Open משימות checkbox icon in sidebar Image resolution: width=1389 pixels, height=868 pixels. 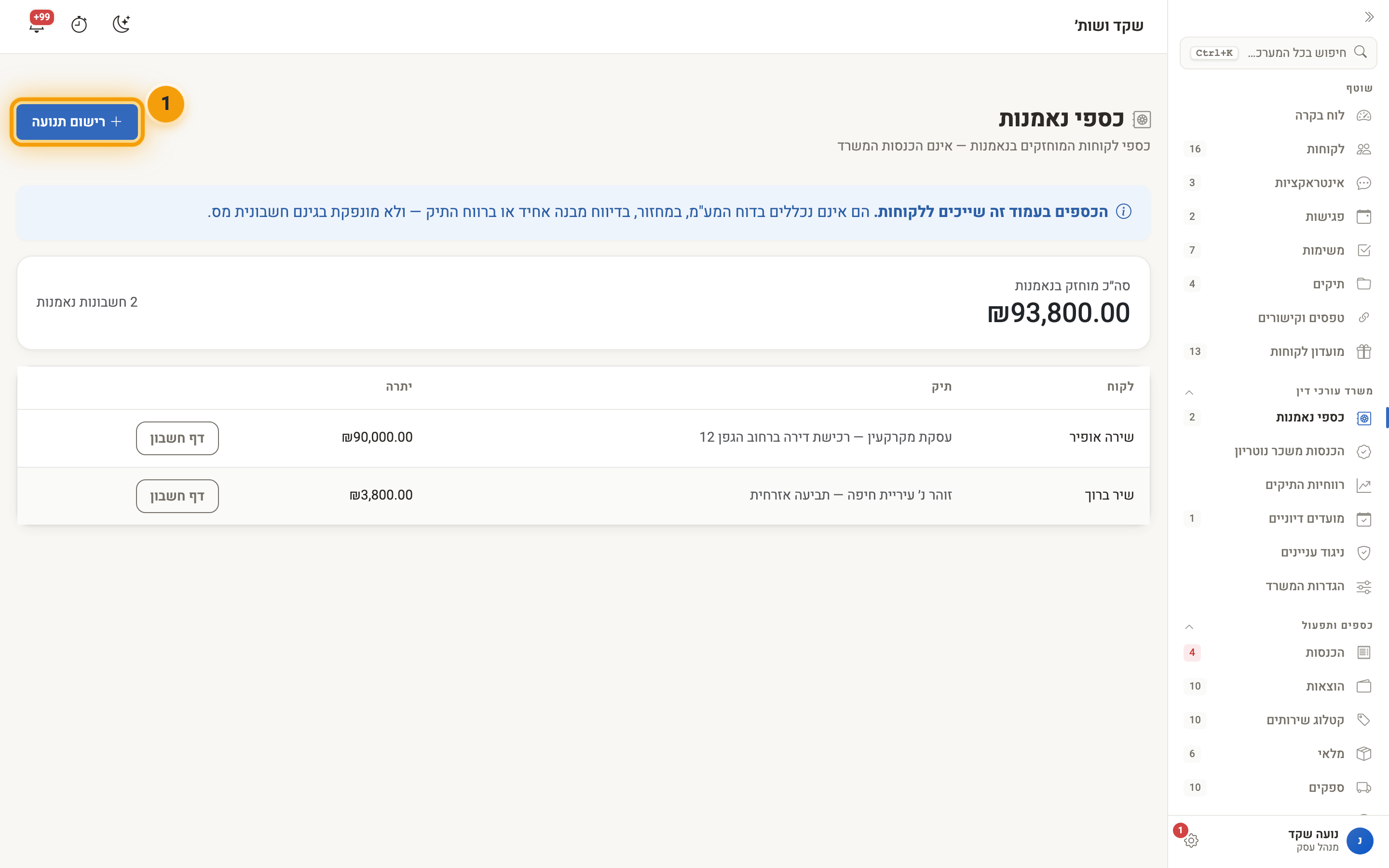pos(1364,250)
